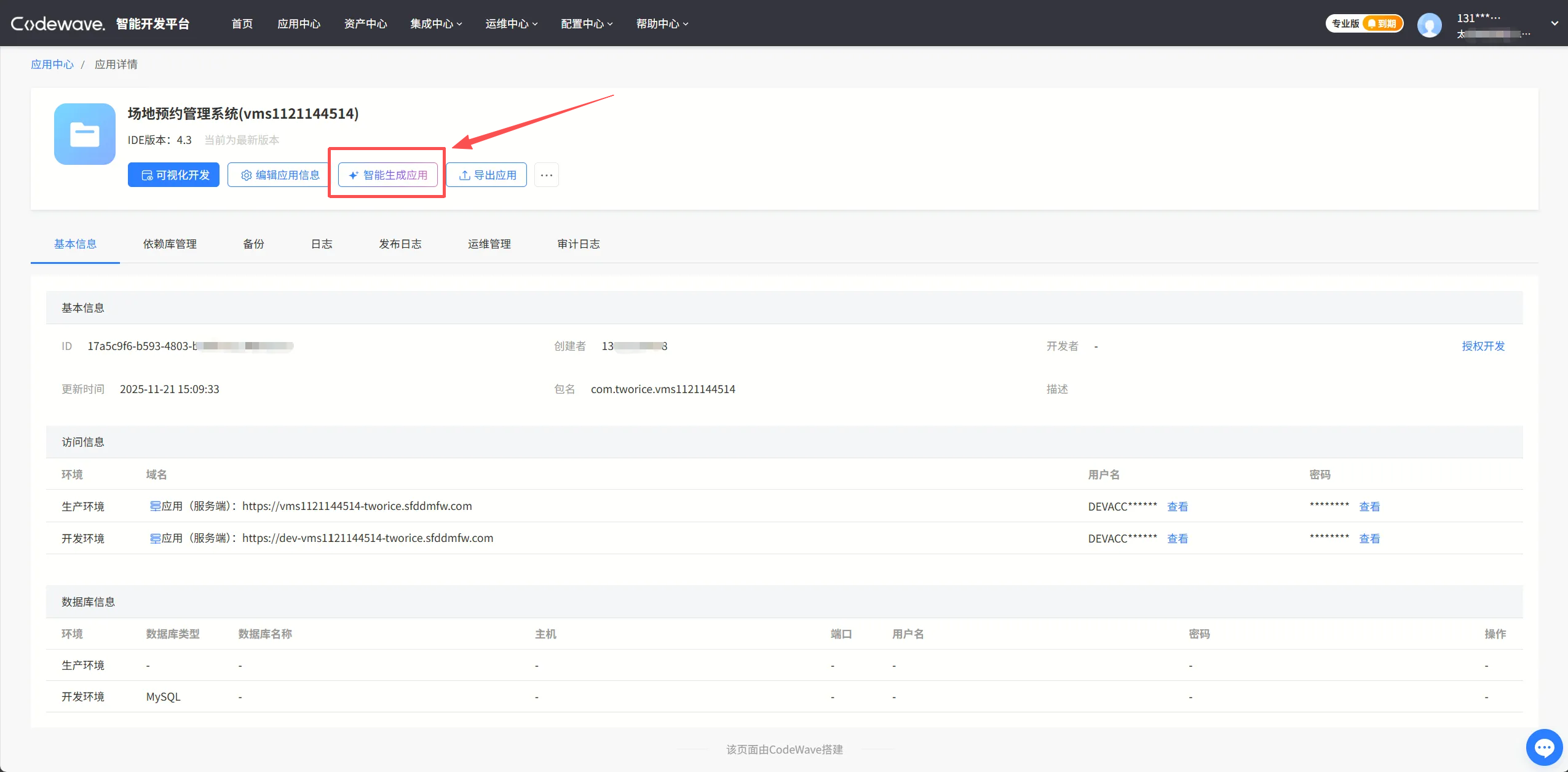Open the chat support bubble icon
Viewport: 1568px width, 772px height.
(x=1544, y=747)
